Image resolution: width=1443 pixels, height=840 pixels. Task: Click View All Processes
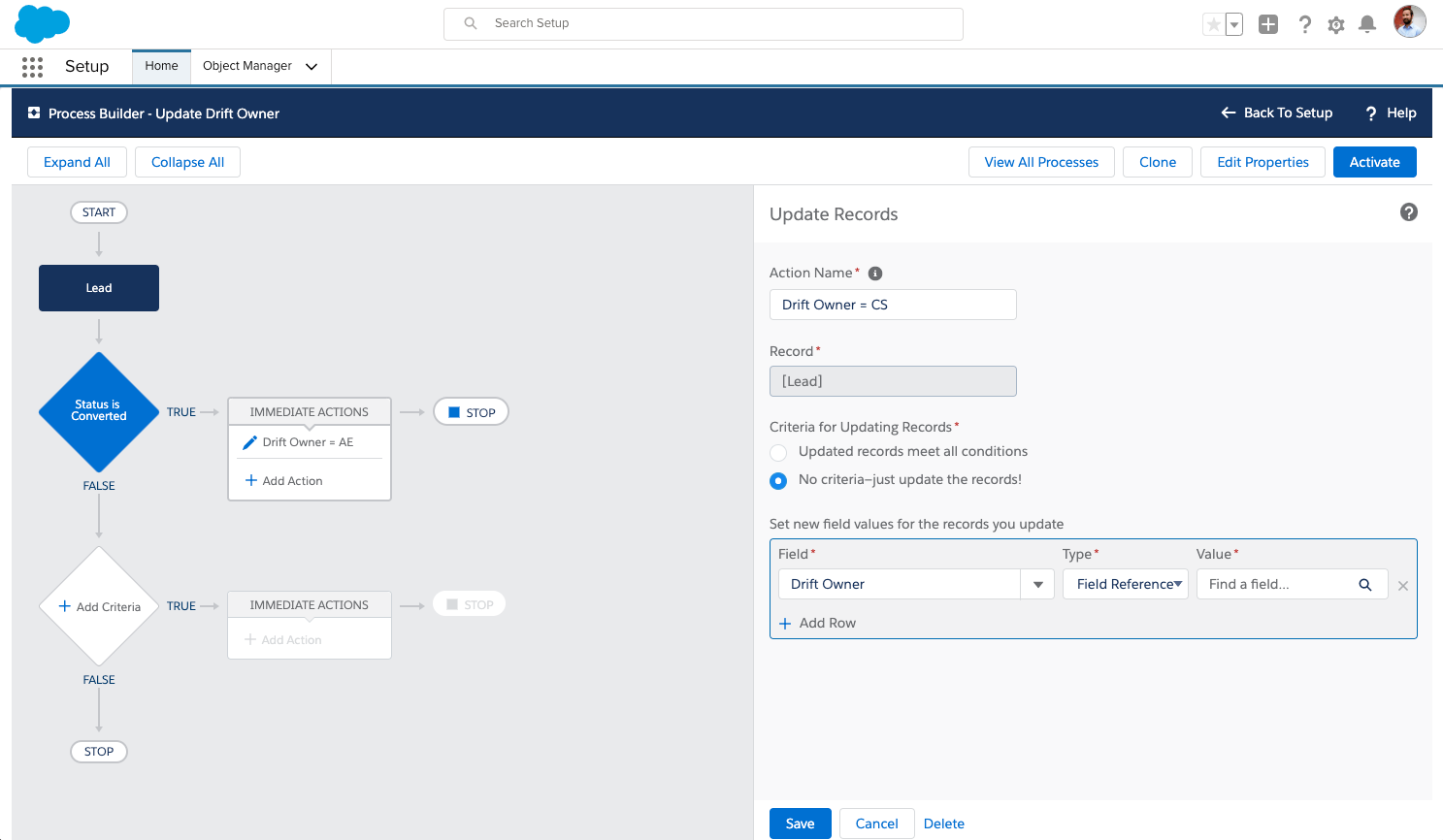click(x=1041, y=162)
